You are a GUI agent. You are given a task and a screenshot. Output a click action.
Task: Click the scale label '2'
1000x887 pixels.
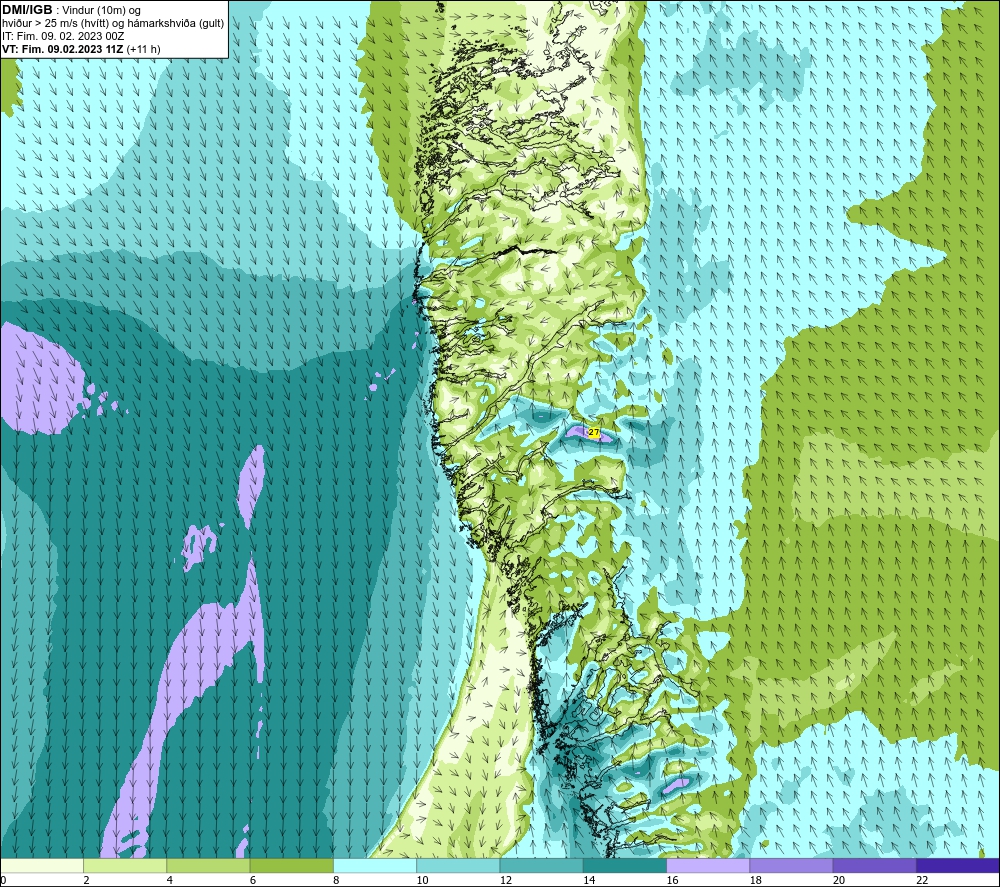point(86,880)
